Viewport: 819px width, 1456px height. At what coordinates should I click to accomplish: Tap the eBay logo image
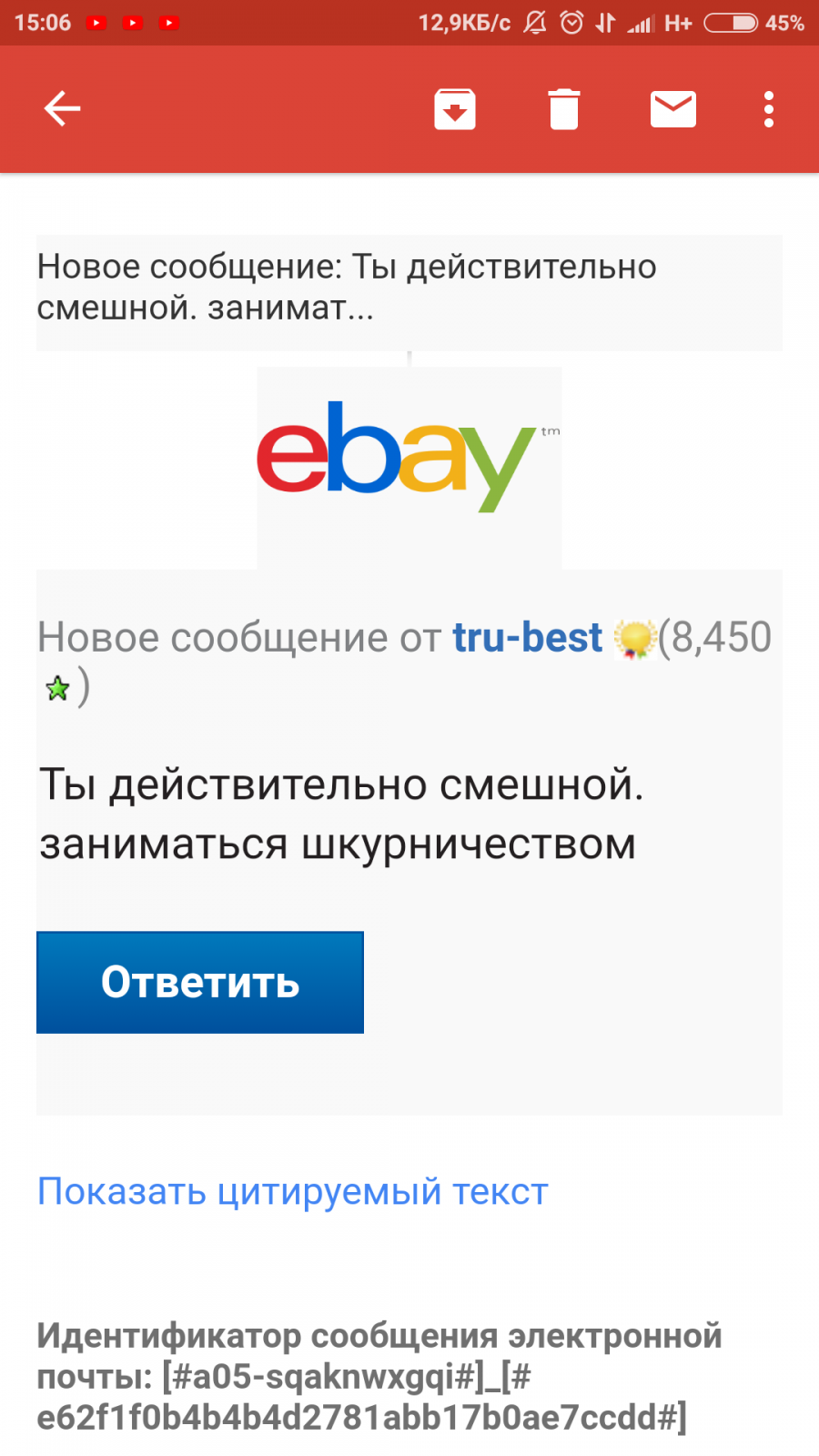[409, 457]
